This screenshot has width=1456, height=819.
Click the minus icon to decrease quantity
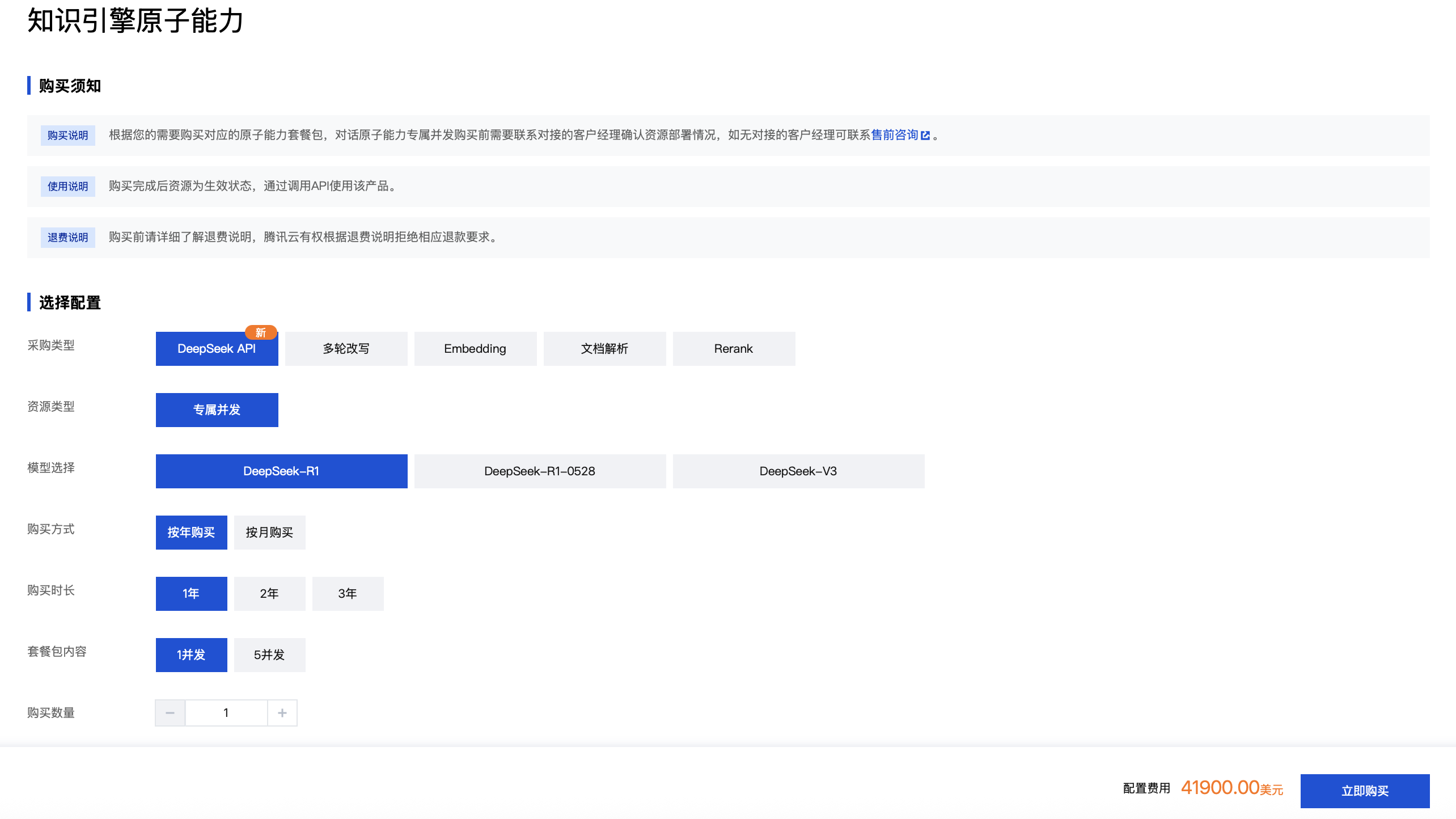point(170,713)
